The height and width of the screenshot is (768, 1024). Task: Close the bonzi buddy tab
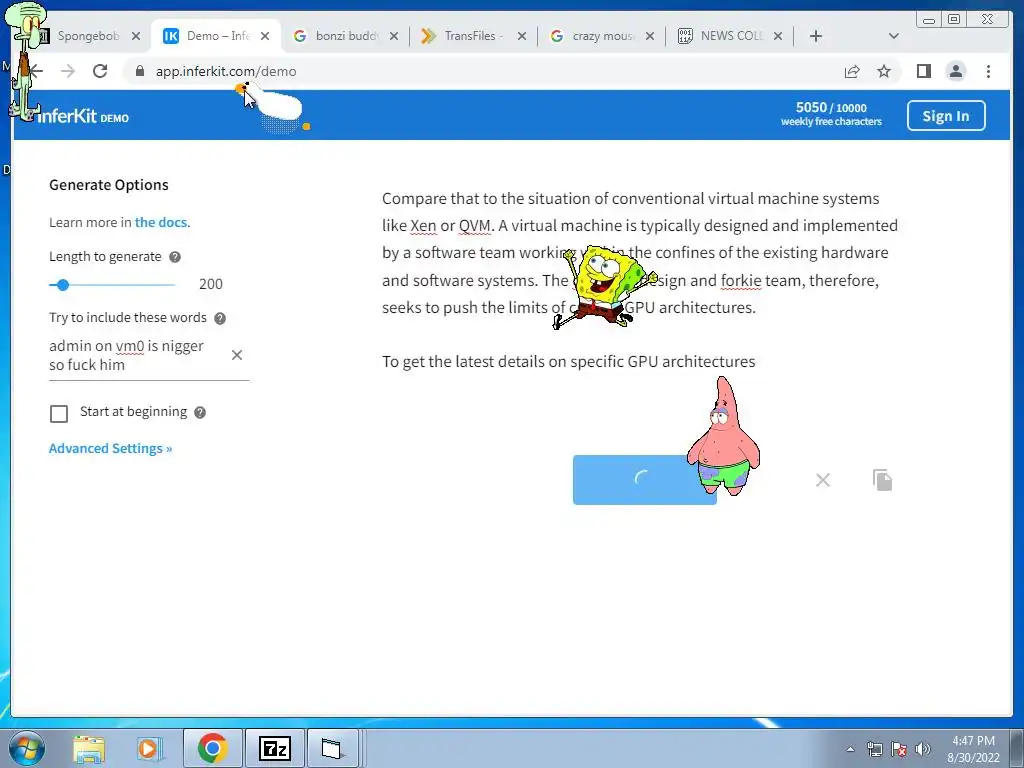[x=394, y=36]
